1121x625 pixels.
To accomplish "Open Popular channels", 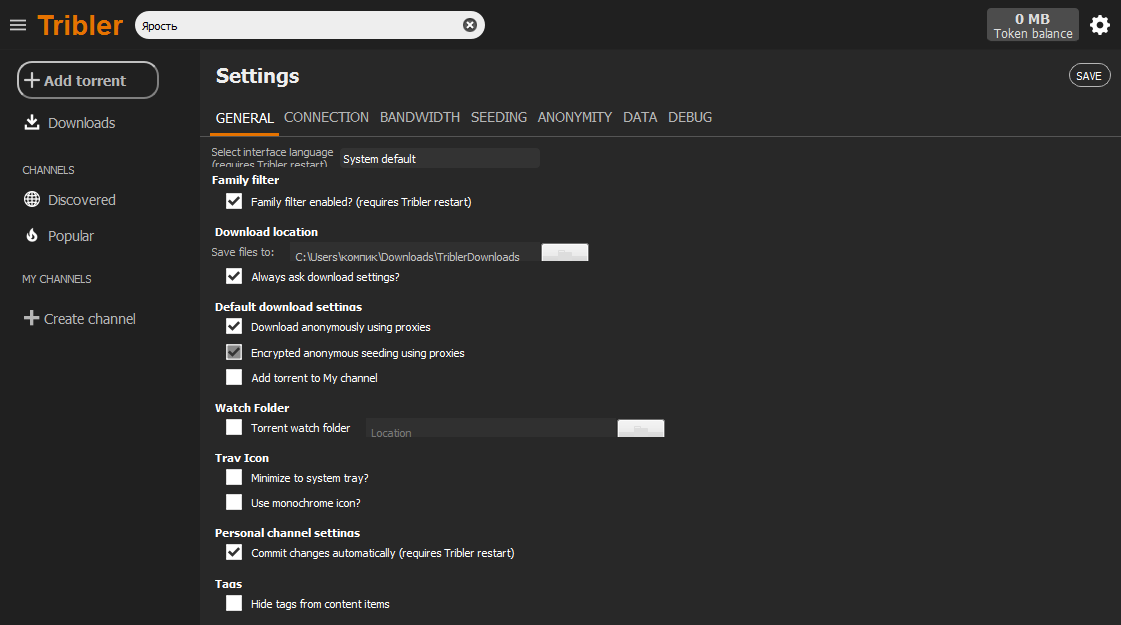I will [x=71, y=236].
